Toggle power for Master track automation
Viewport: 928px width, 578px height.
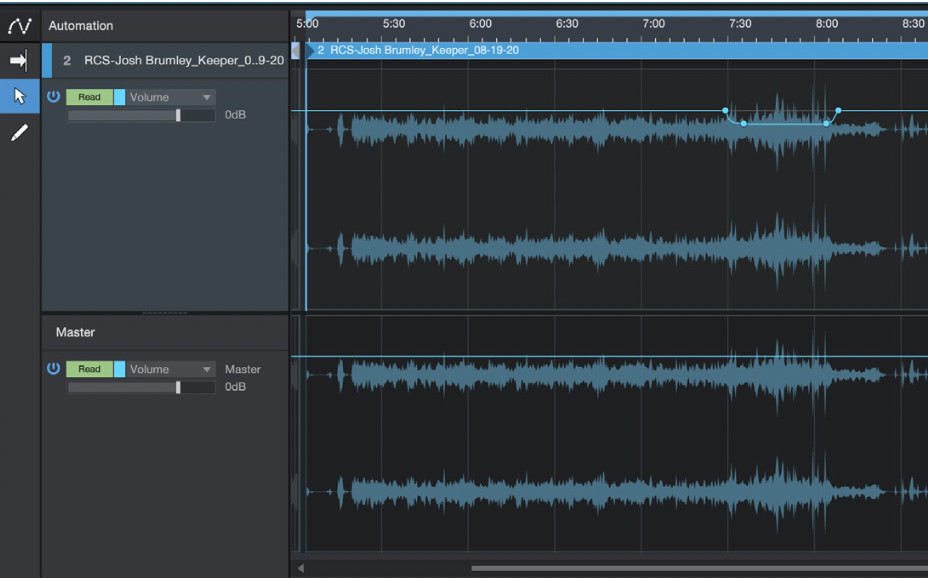tap(53, 369)
